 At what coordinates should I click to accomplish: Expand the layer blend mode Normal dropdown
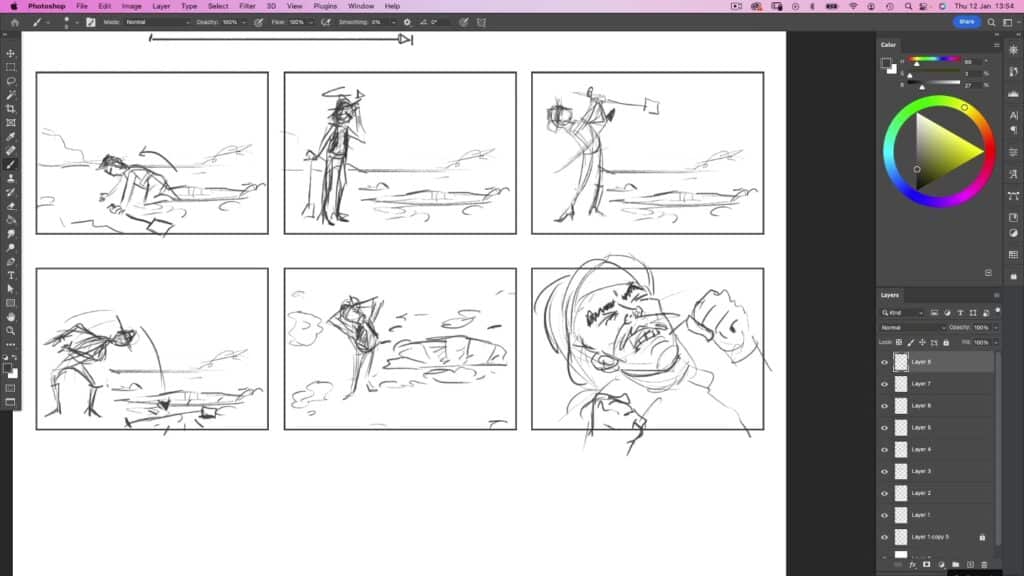(x=912, y=327)
